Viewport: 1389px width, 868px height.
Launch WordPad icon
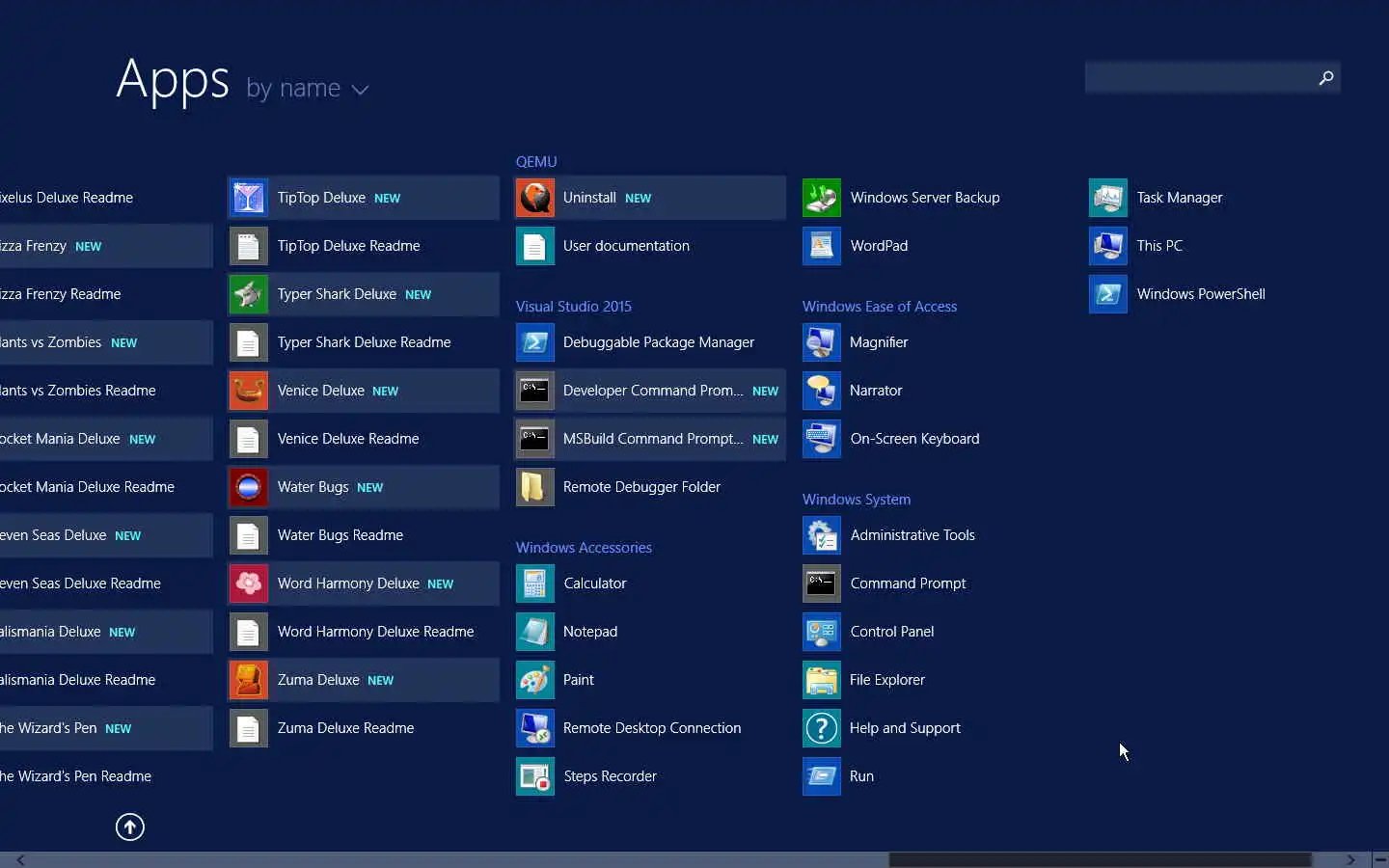(x=821, y=246)
